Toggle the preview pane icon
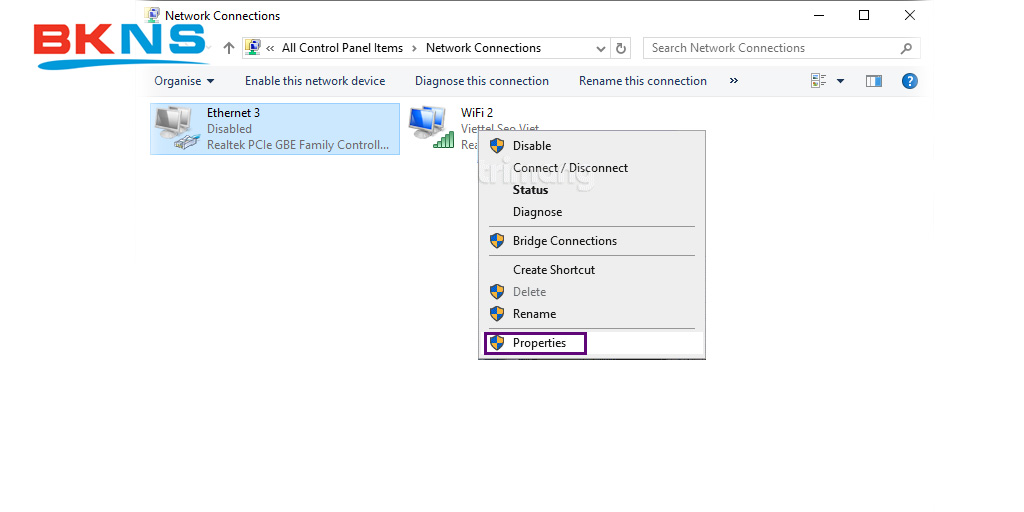The image size is (1024, 512). (x=874, y=81)
